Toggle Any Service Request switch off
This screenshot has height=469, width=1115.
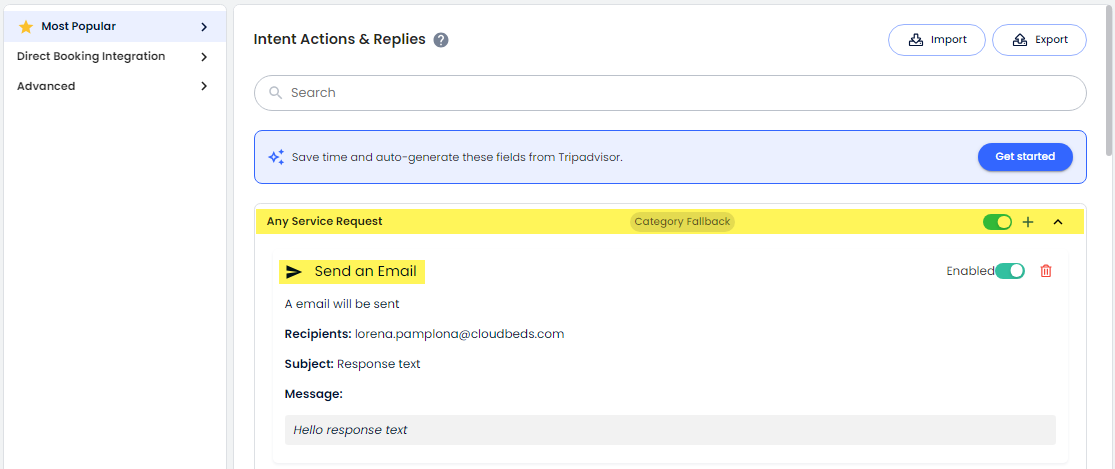(997, 222)
